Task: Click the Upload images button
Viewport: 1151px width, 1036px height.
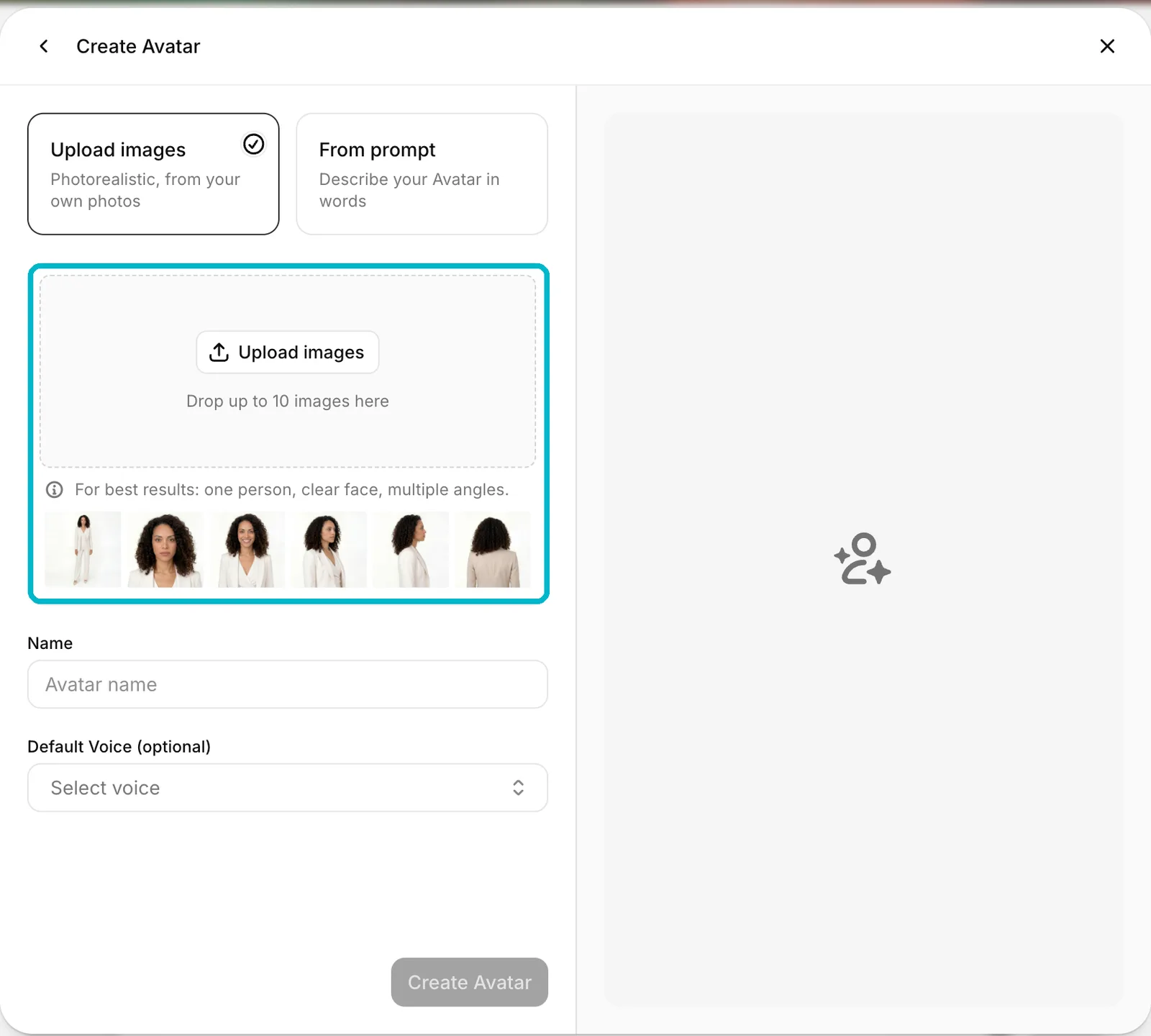Action: pyautogui.click(x=288, y=353)
